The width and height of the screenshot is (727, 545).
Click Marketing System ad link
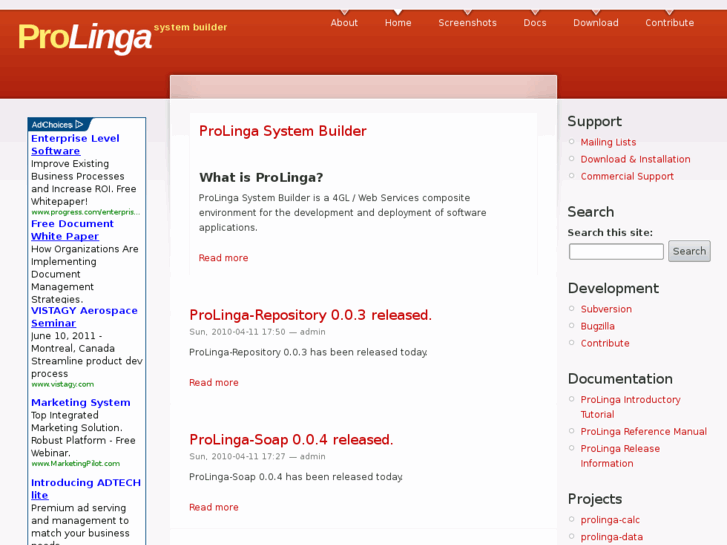click(x=81, y=403)
